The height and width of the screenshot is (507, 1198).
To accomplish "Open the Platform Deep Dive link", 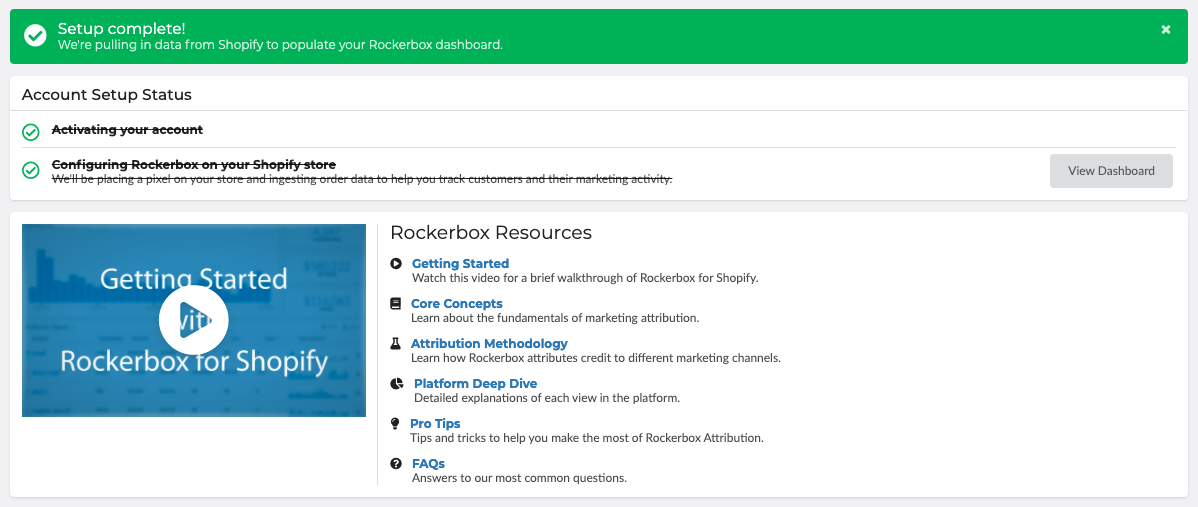I will [x=475, y=383].
